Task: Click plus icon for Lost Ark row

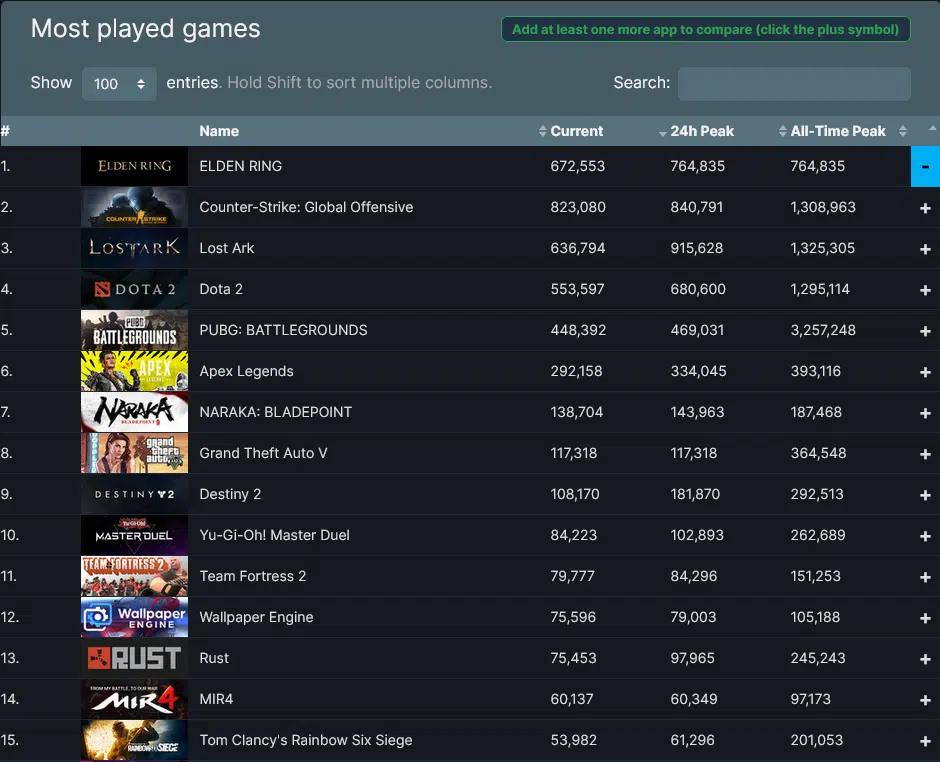Action: coord(925,249)
